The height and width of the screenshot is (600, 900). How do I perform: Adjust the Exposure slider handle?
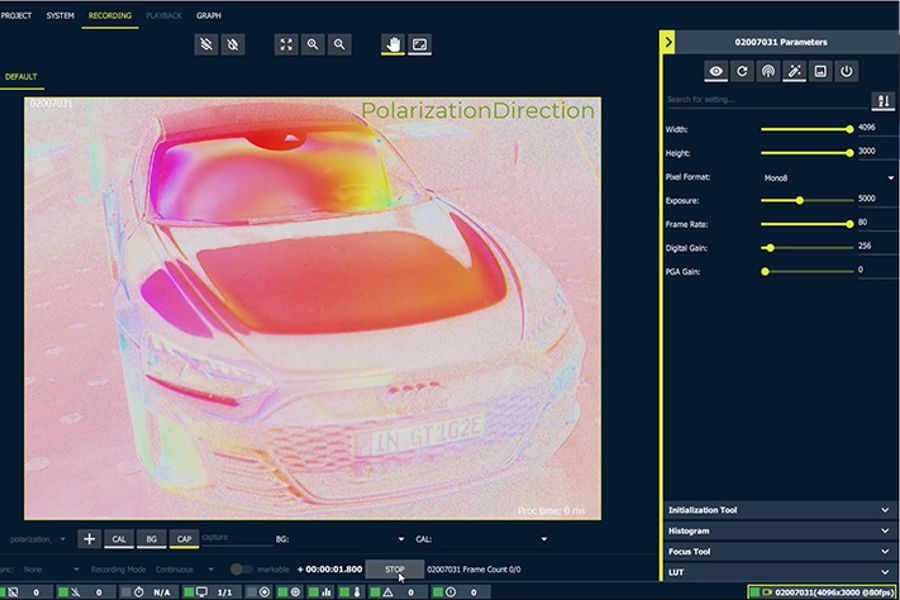[800, 200]
